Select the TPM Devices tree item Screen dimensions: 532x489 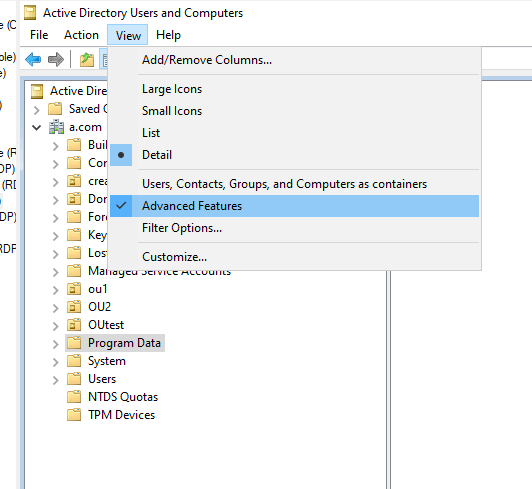click(121, 415)
